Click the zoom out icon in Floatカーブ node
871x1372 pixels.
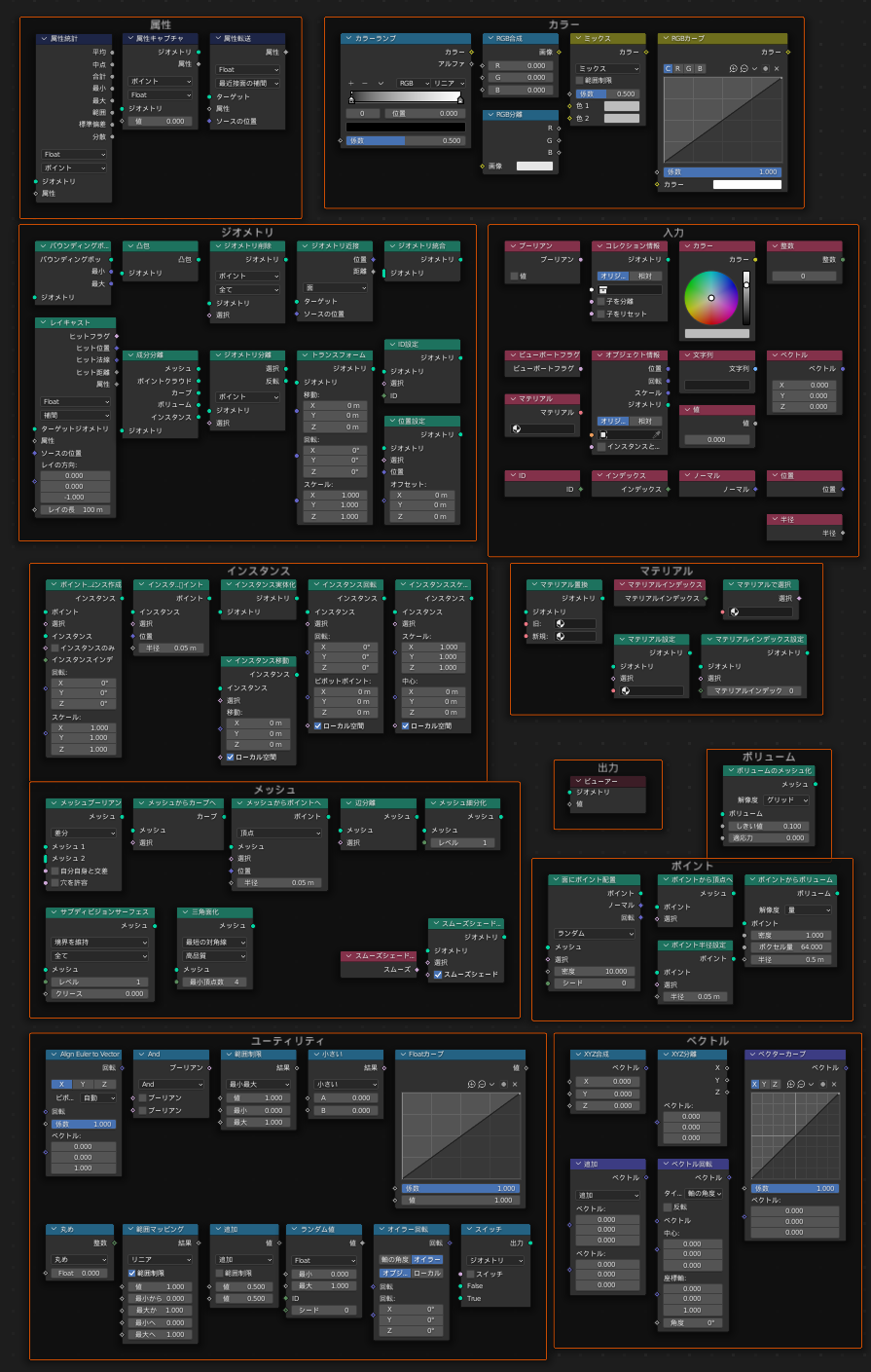482,1084
